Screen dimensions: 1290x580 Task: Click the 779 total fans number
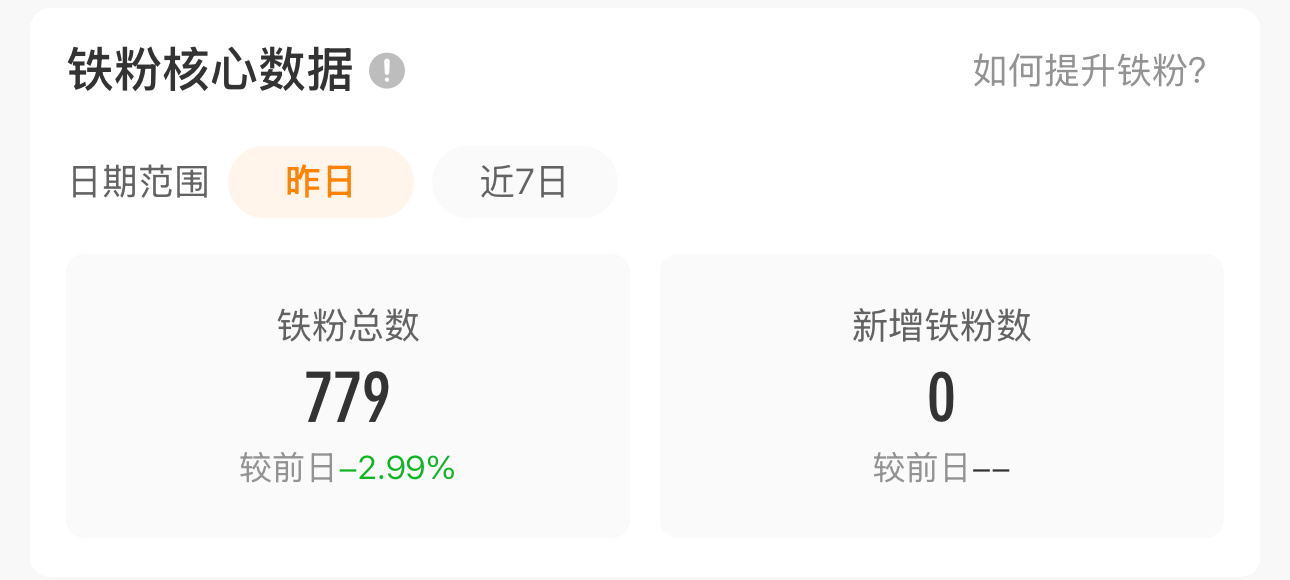tap(347, 396)
